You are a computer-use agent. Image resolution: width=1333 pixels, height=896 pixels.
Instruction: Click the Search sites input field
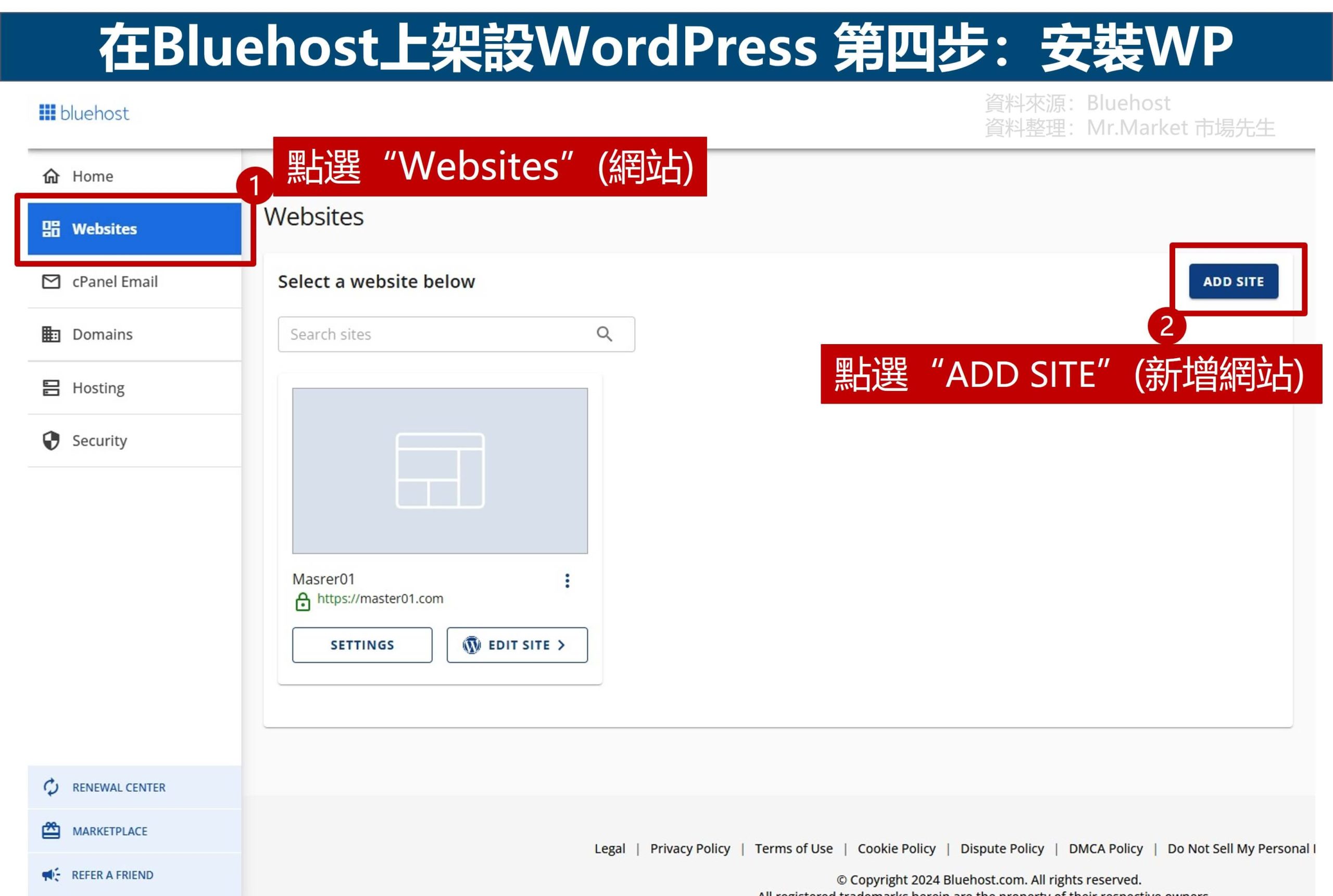(456, 334)
